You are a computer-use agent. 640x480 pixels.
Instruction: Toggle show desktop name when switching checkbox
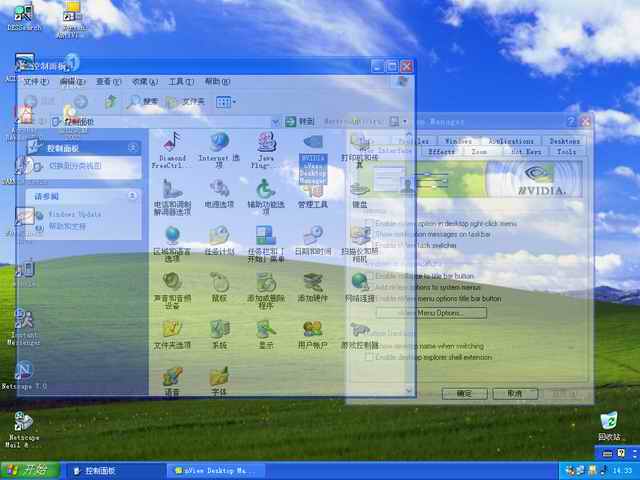[370, 345]
